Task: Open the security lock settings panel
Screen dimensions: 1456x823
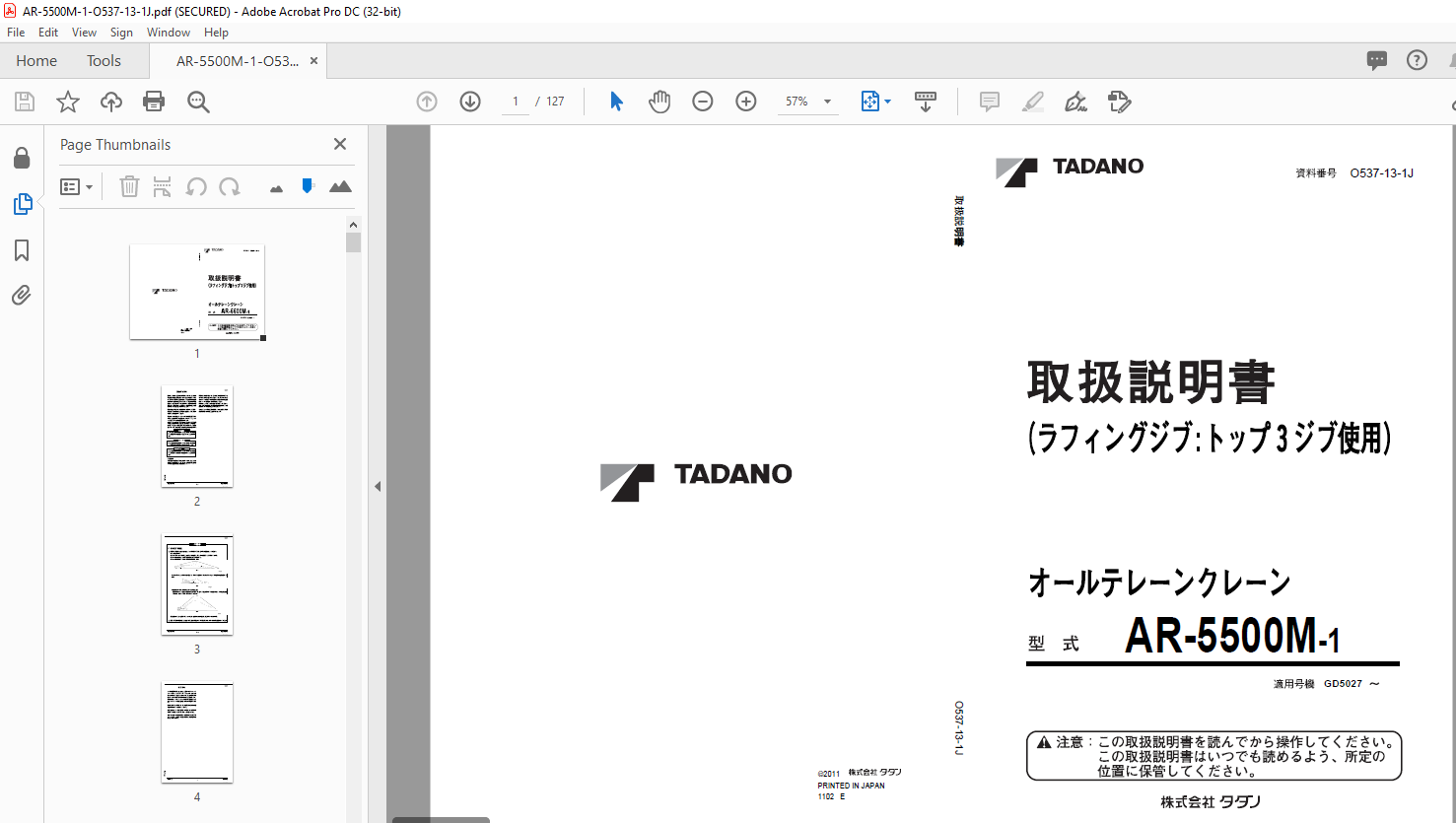Action: (x=22, y=158)
